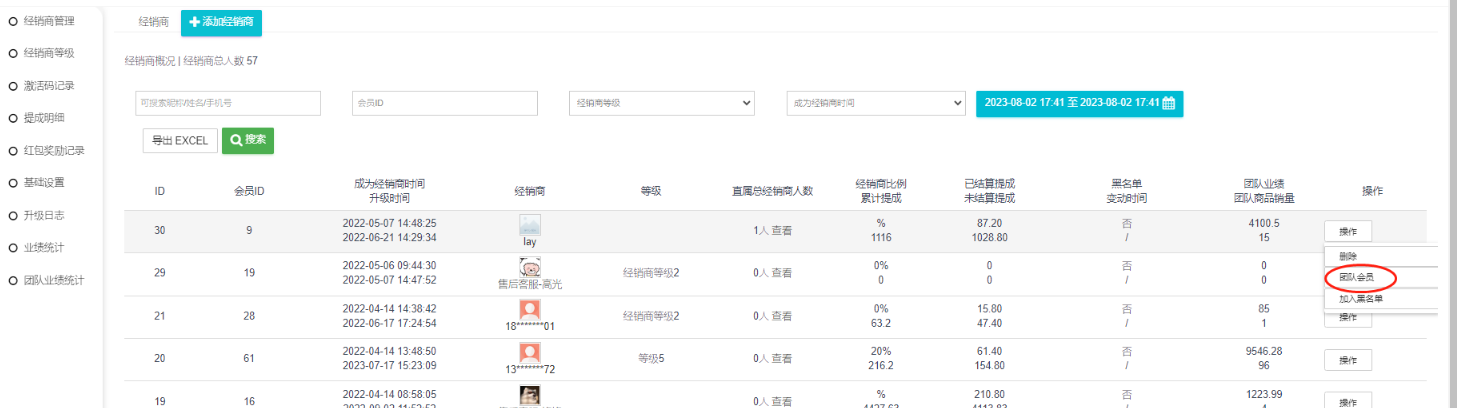The image size is (1457, 408).
Task: Click 查看 link in the ID 30 row
Action: pos(782,231)
